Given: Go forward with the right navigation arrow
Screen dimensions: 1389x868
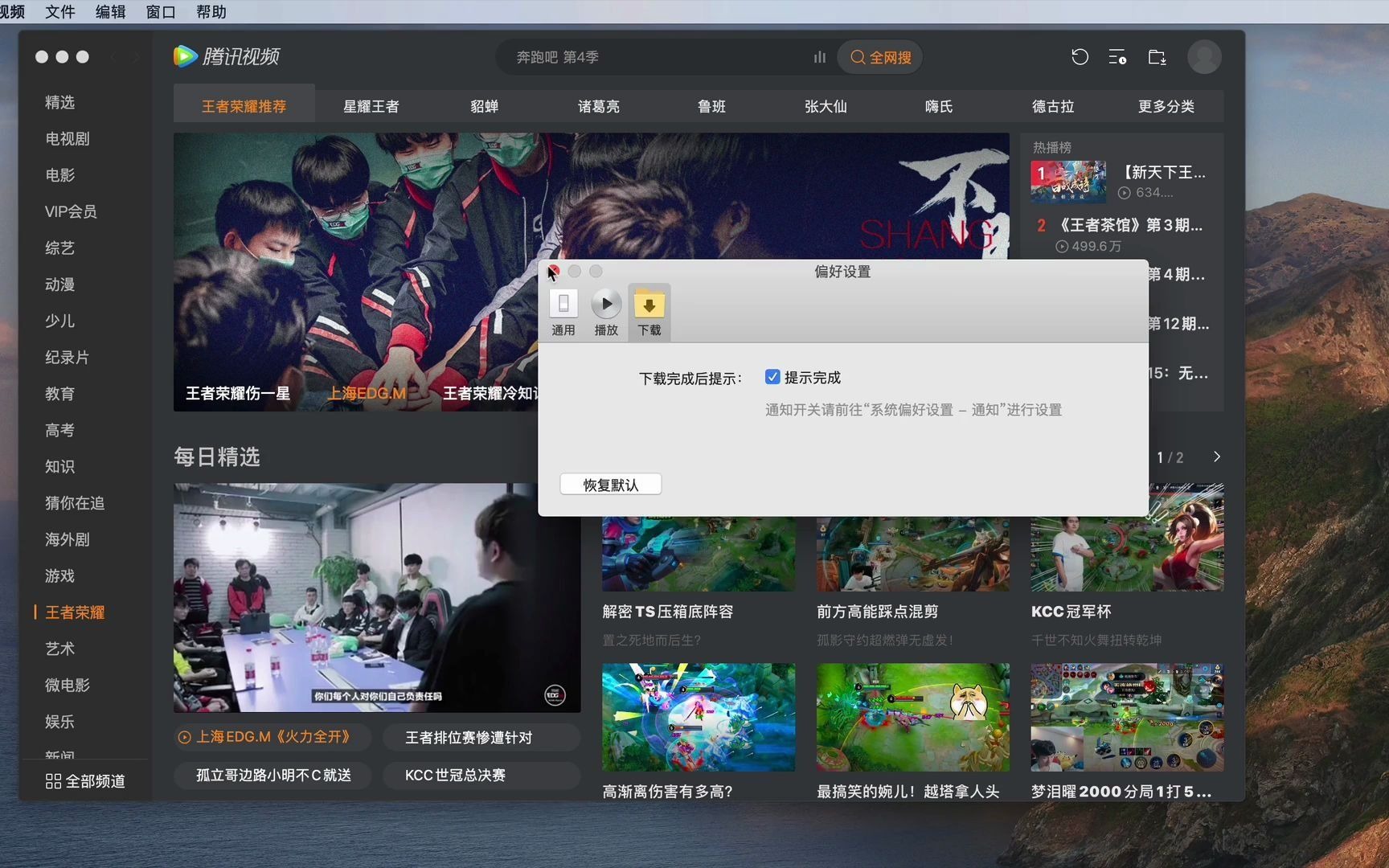Looking at the screenshot, I should (135, 57).
